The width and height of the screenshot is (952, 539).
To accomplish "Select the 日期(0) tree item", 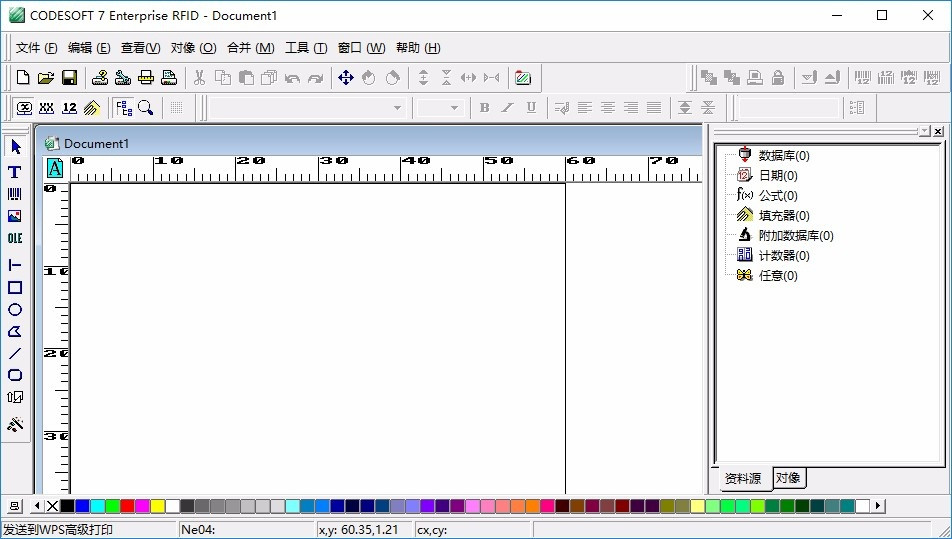I will click(x=778, y=175).
